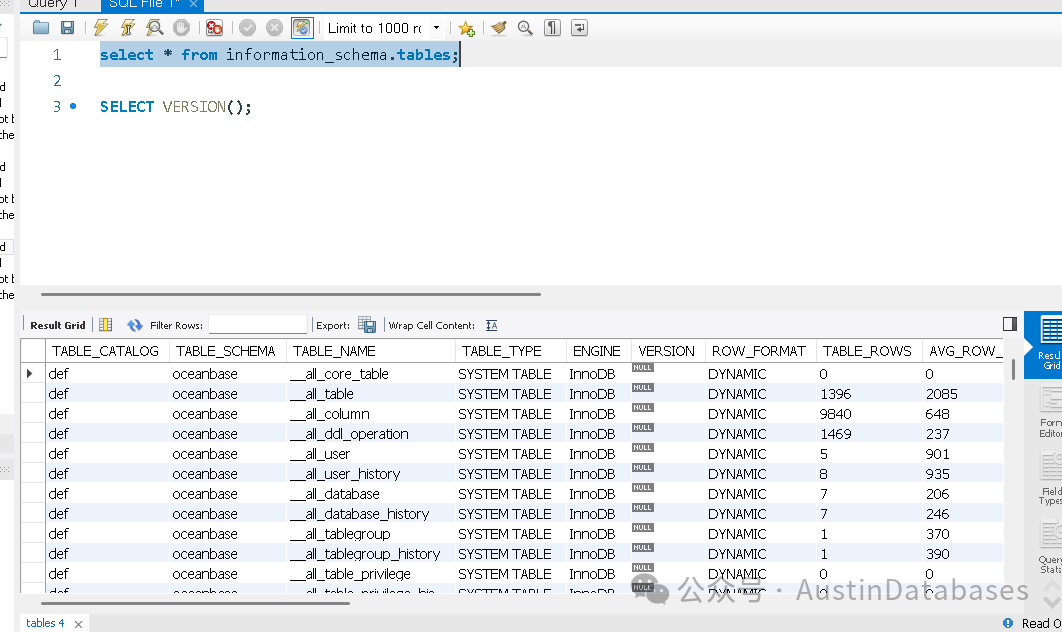Select the tables 4 result tab
The width and height of the screenshot is (1062, 632).
point(45,622)
